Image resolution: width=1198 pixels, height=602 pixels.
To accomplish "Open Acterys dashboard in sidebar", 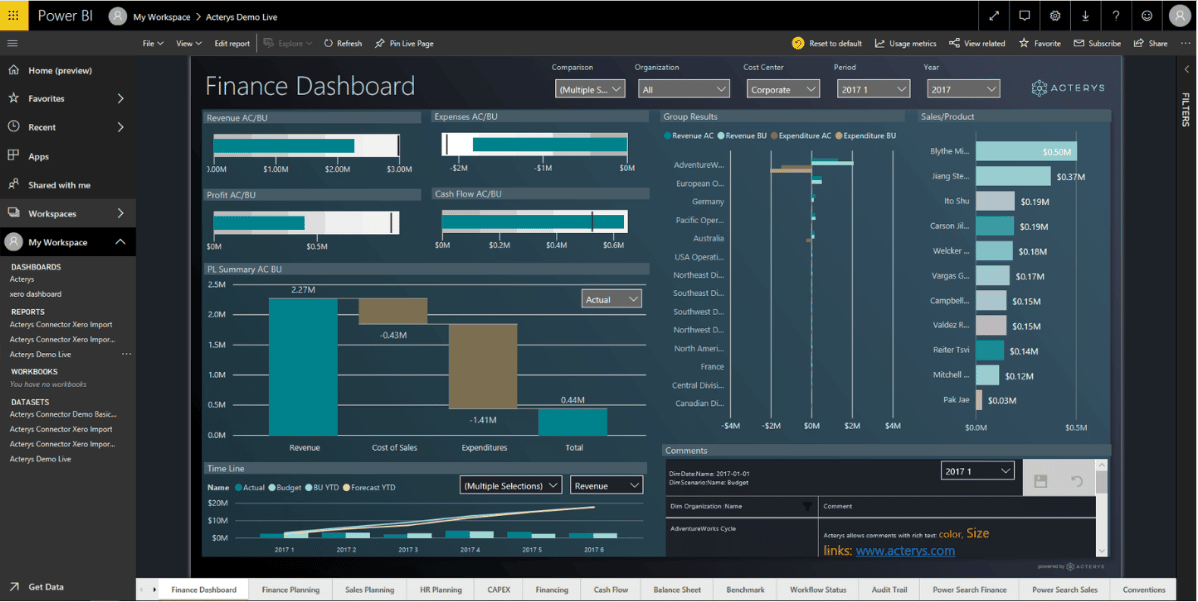I will click(x=22, y=280).
